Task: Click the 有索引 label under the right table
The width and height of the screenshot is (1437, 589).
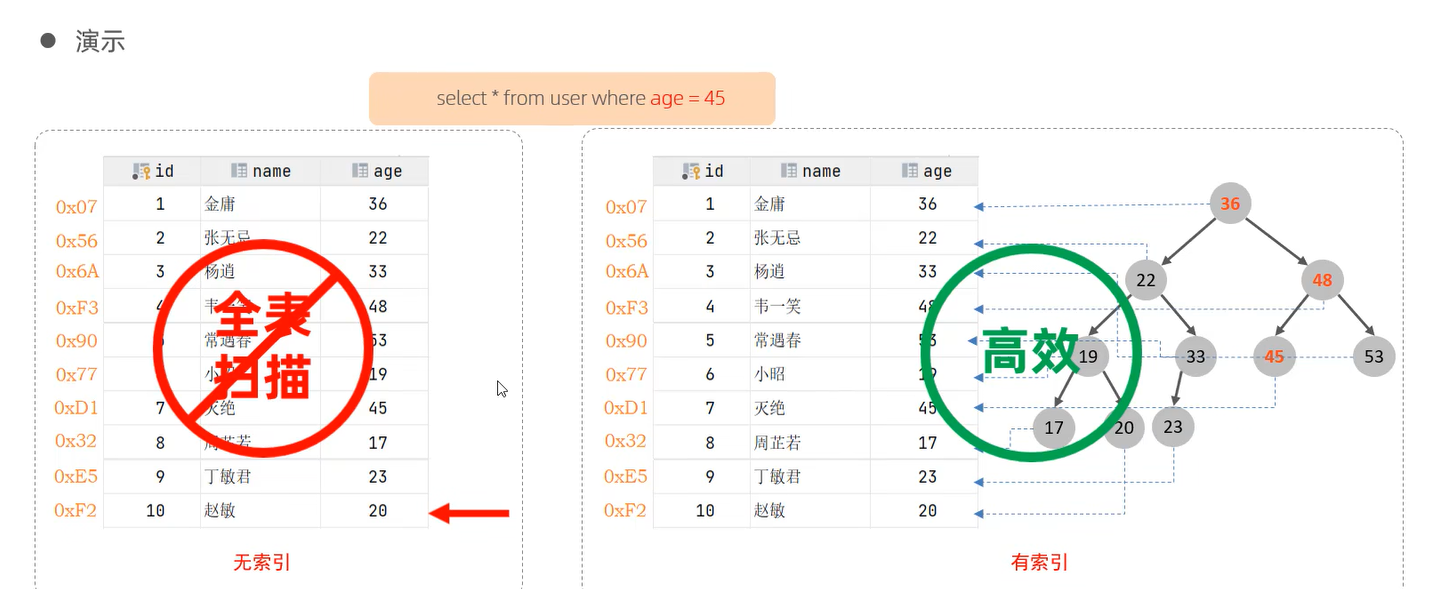Action: [1037, 562]
